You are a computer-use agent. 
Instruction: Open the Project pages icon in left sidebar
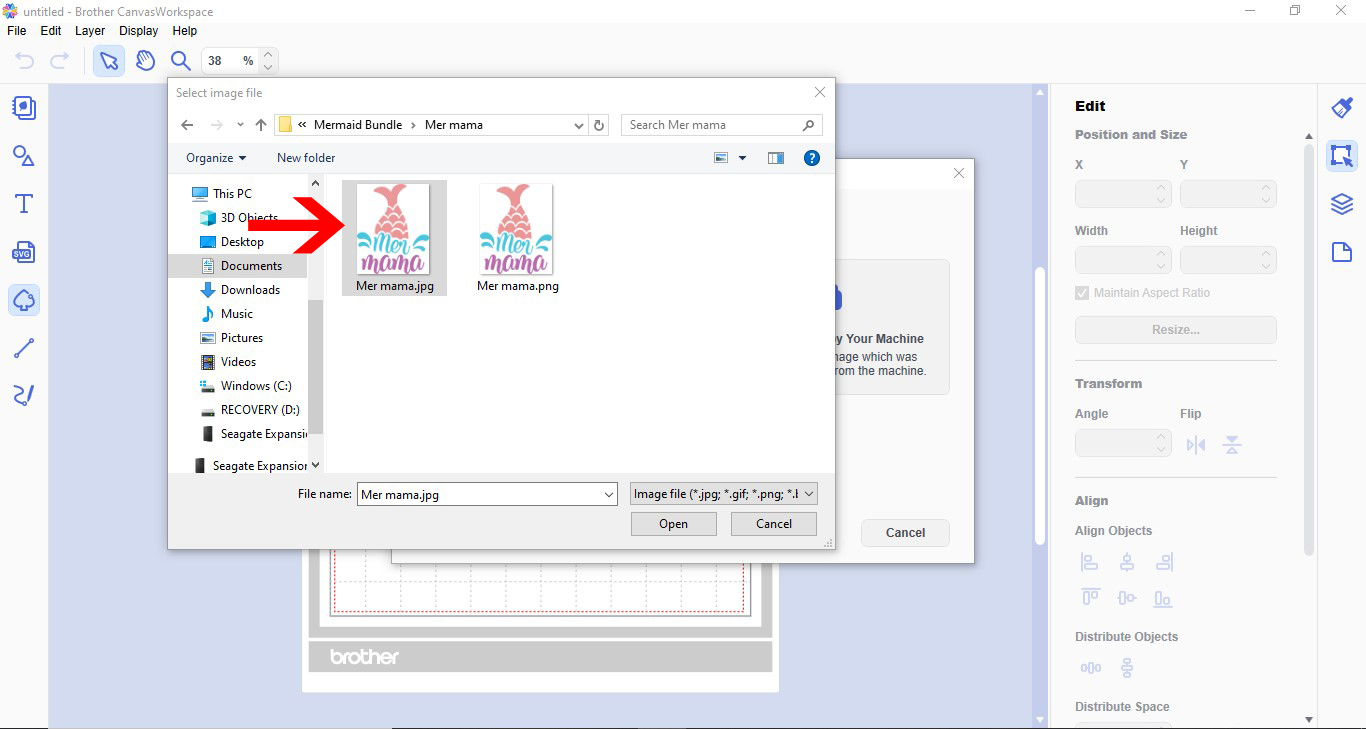click(x=24, y=108)
